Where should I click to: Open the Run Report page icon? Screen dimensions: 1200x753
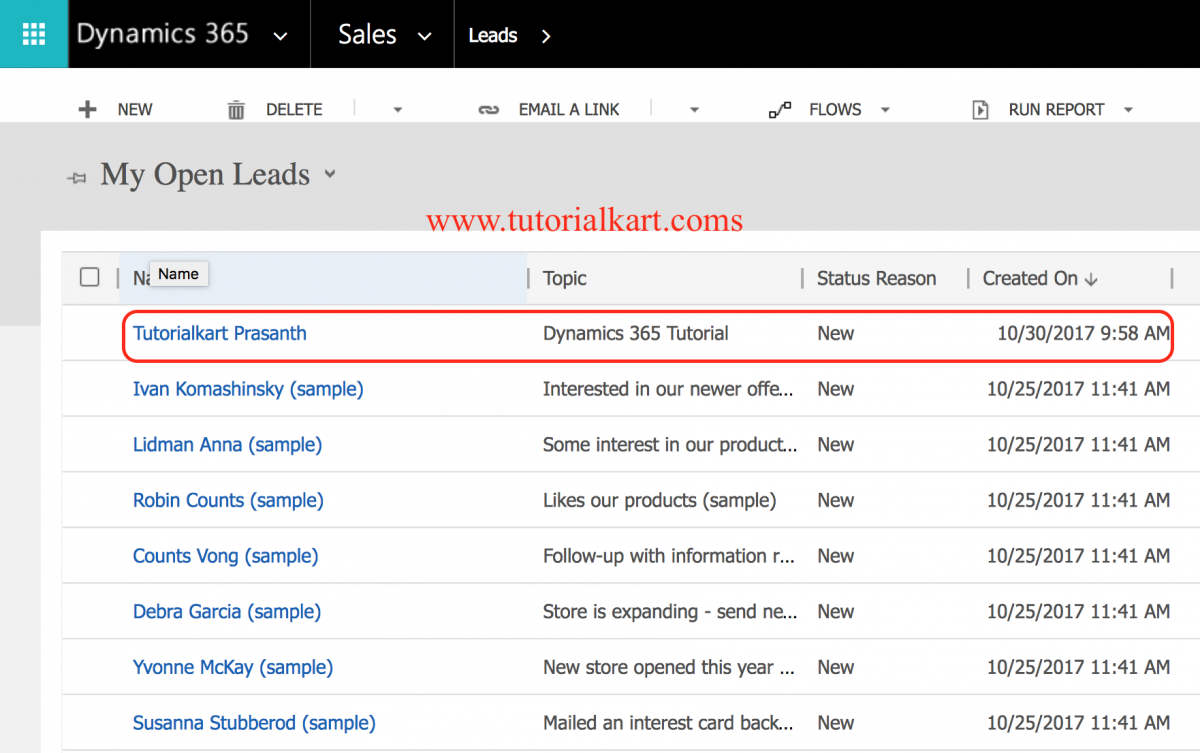pyautogui.click(x=981, y=109)
